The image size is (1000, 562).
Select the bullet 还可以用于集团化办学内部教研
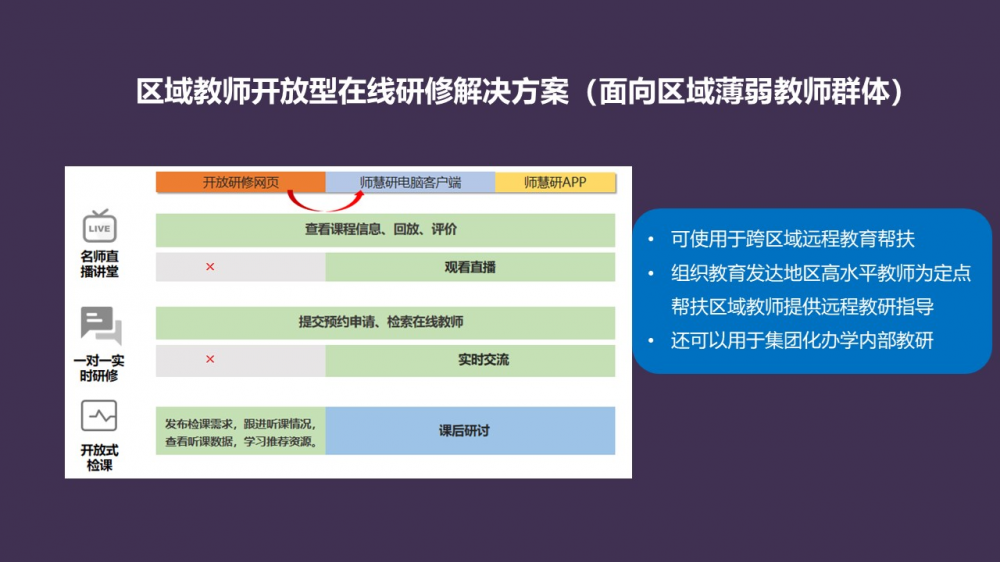(802, 341)
